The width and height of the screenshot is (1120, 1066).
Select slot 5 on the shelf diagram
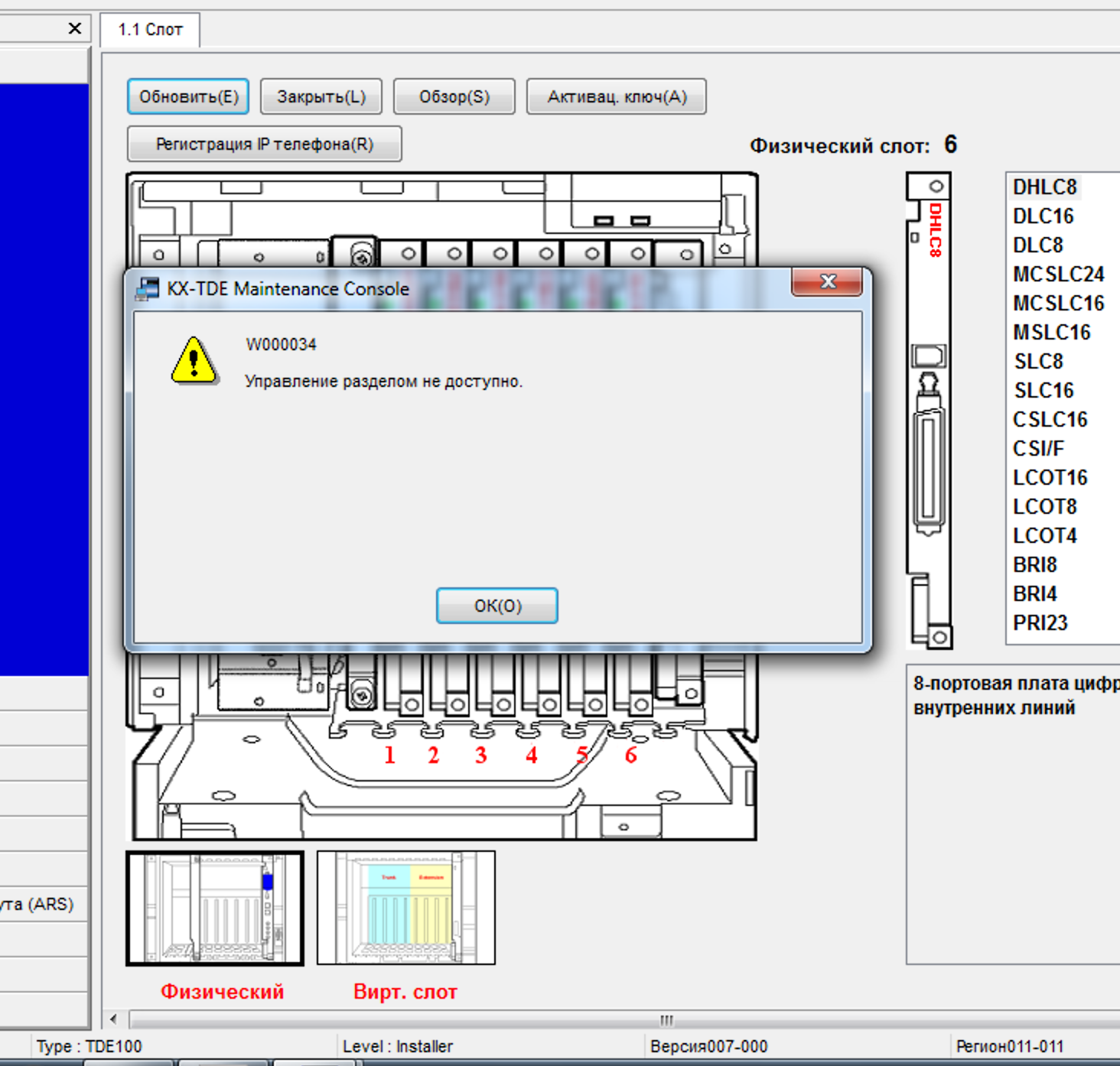(x=582, y=756)
